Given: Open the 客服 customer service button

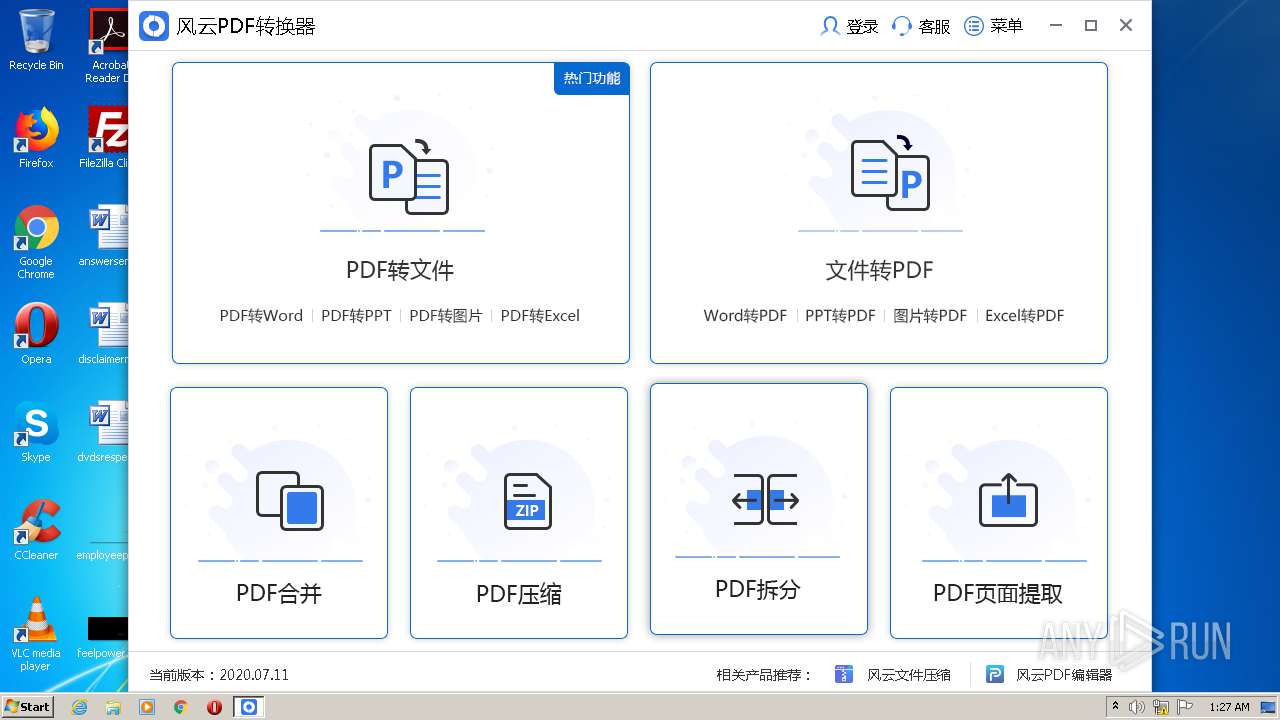Looking at the screenshot, I should click(x=921, y=26).
